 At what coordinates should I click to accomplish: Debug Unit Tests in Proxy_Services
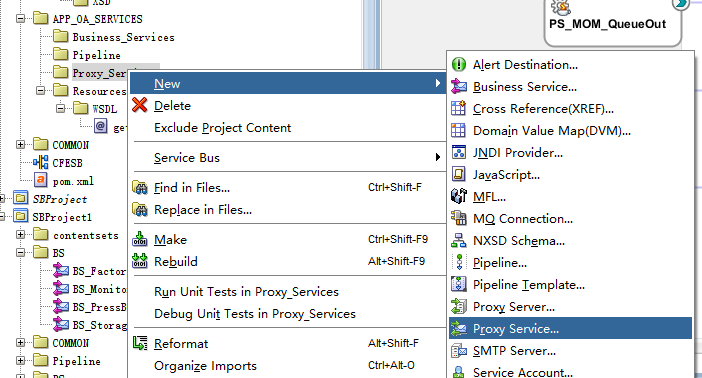point(287,313)
